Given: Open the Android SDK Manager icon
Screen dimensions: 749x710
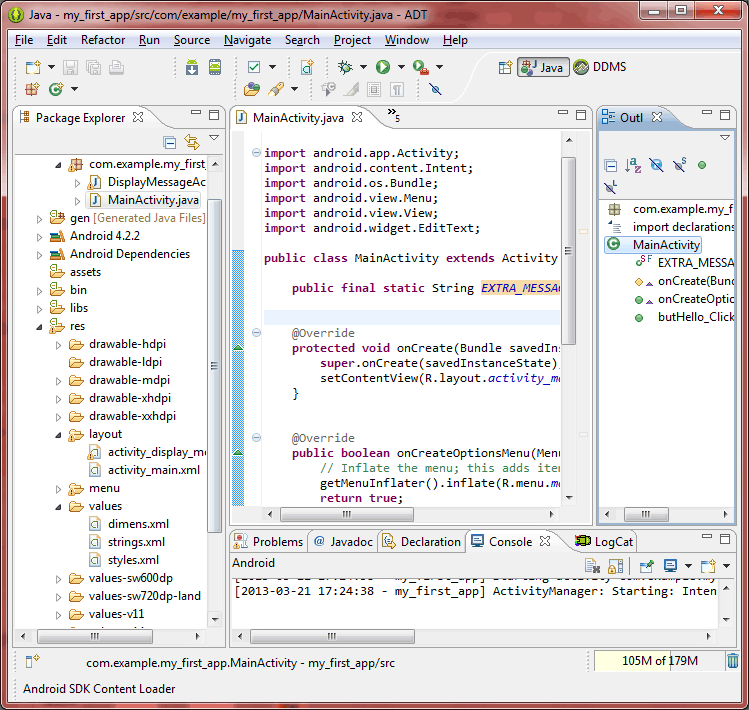Looking at the screenshot, I should [192, 67].
